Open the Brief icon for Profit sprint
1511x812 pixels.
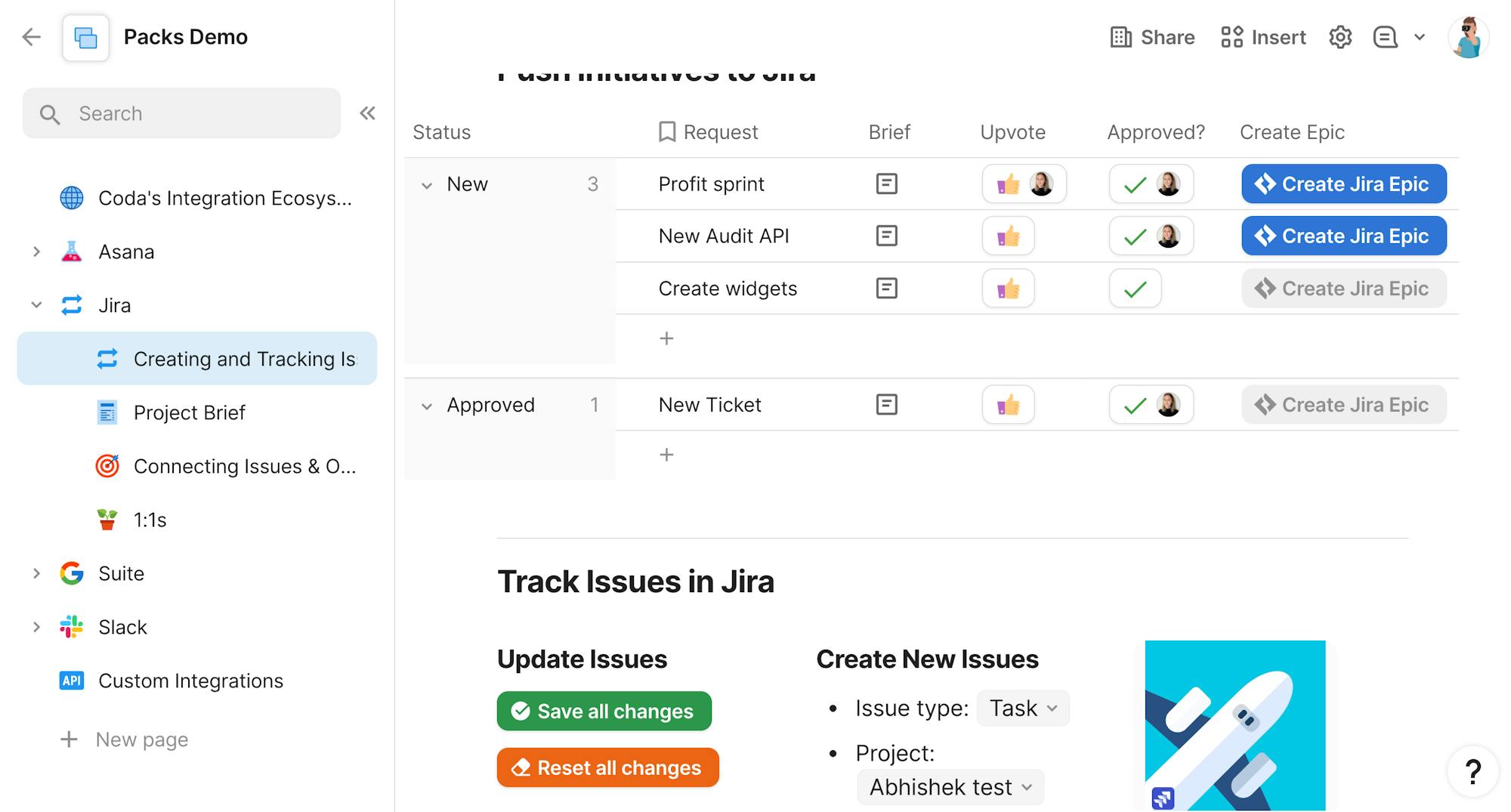click(x=886, y=184)
